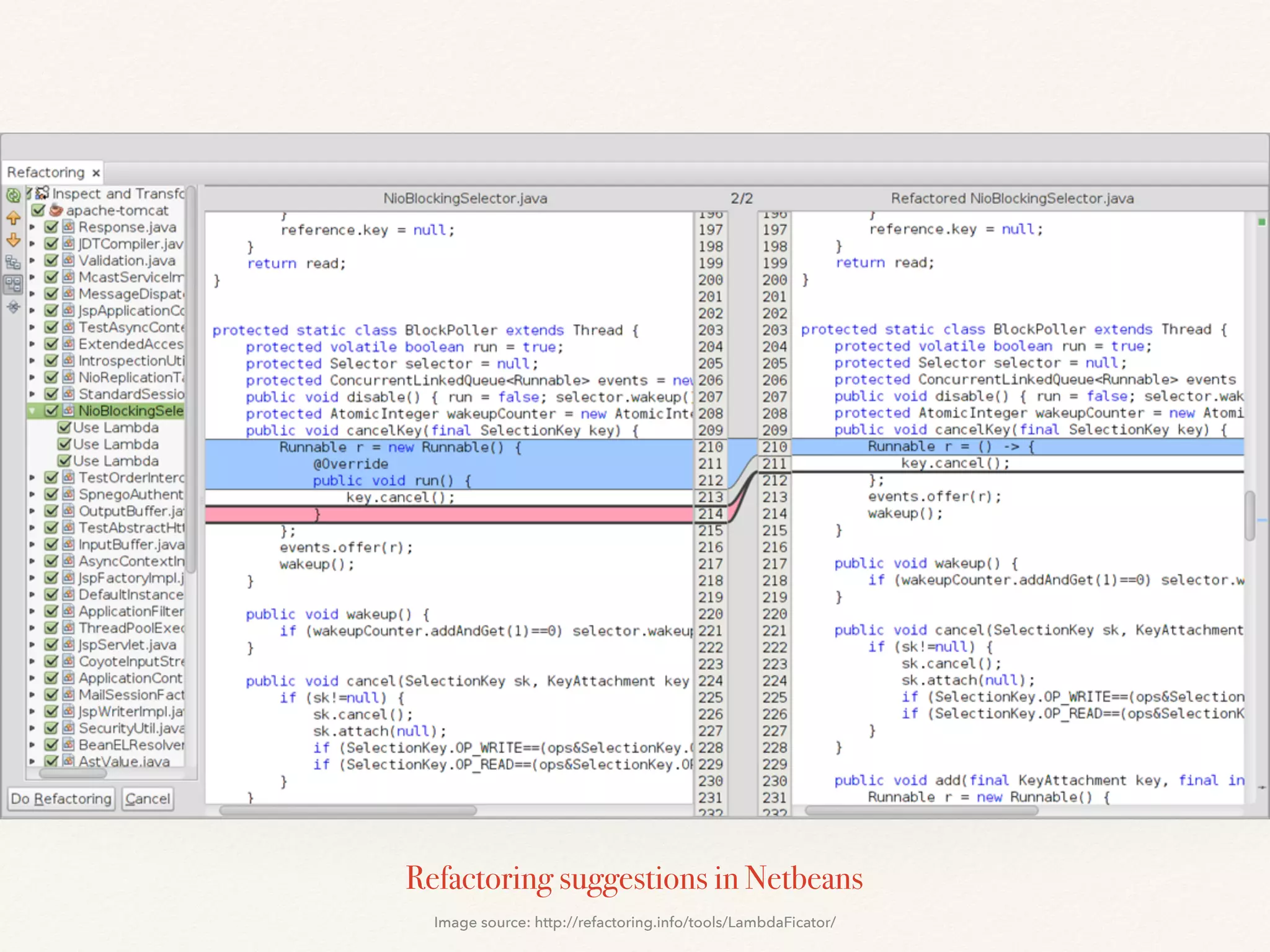Click the refactored pane vertical scrollbar thumb
This screenshot has width=1270, height=952.
coord(1250,516)
